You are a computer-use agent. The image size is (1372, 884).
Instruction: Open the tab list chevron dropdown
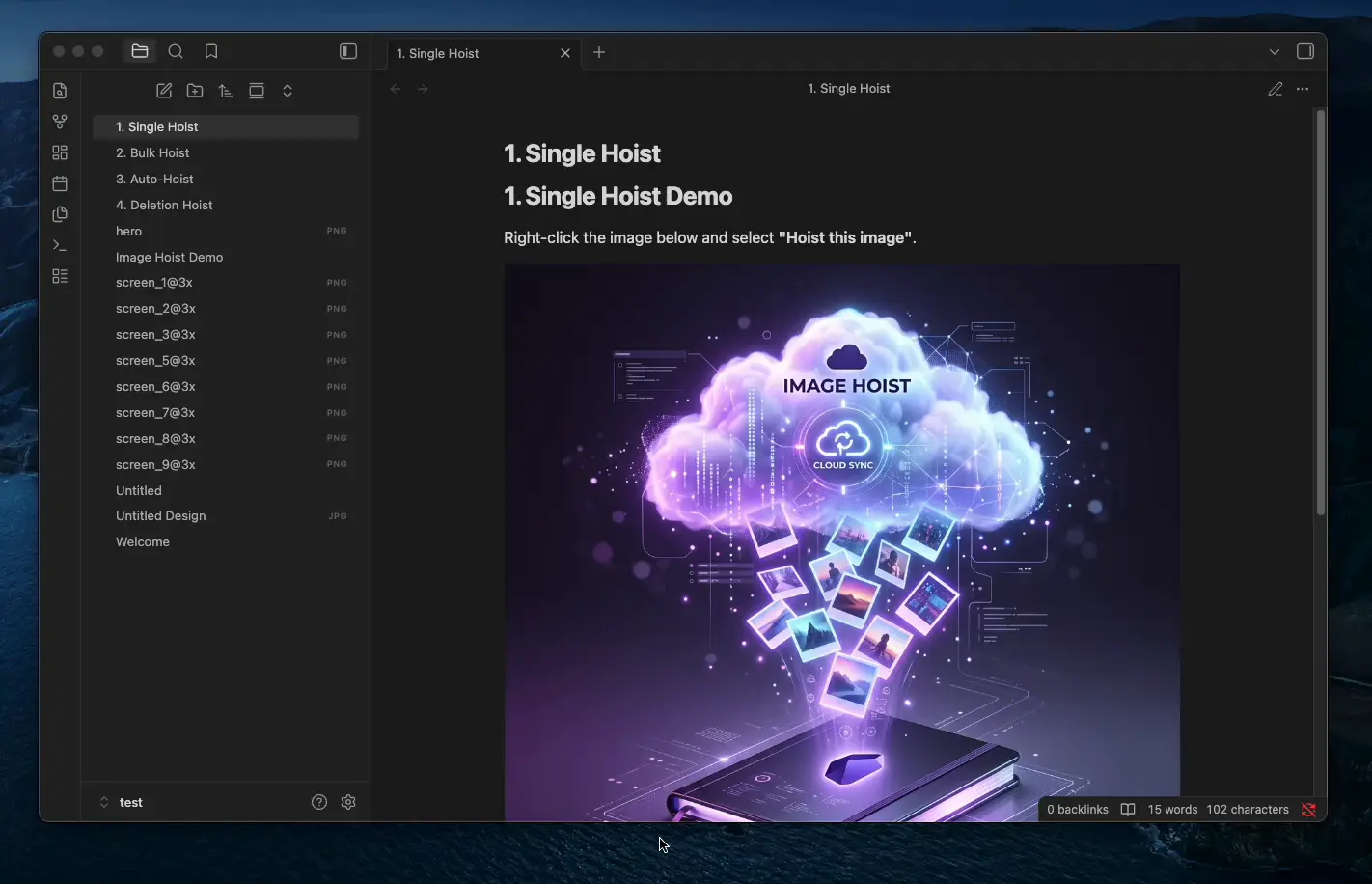1275,52
